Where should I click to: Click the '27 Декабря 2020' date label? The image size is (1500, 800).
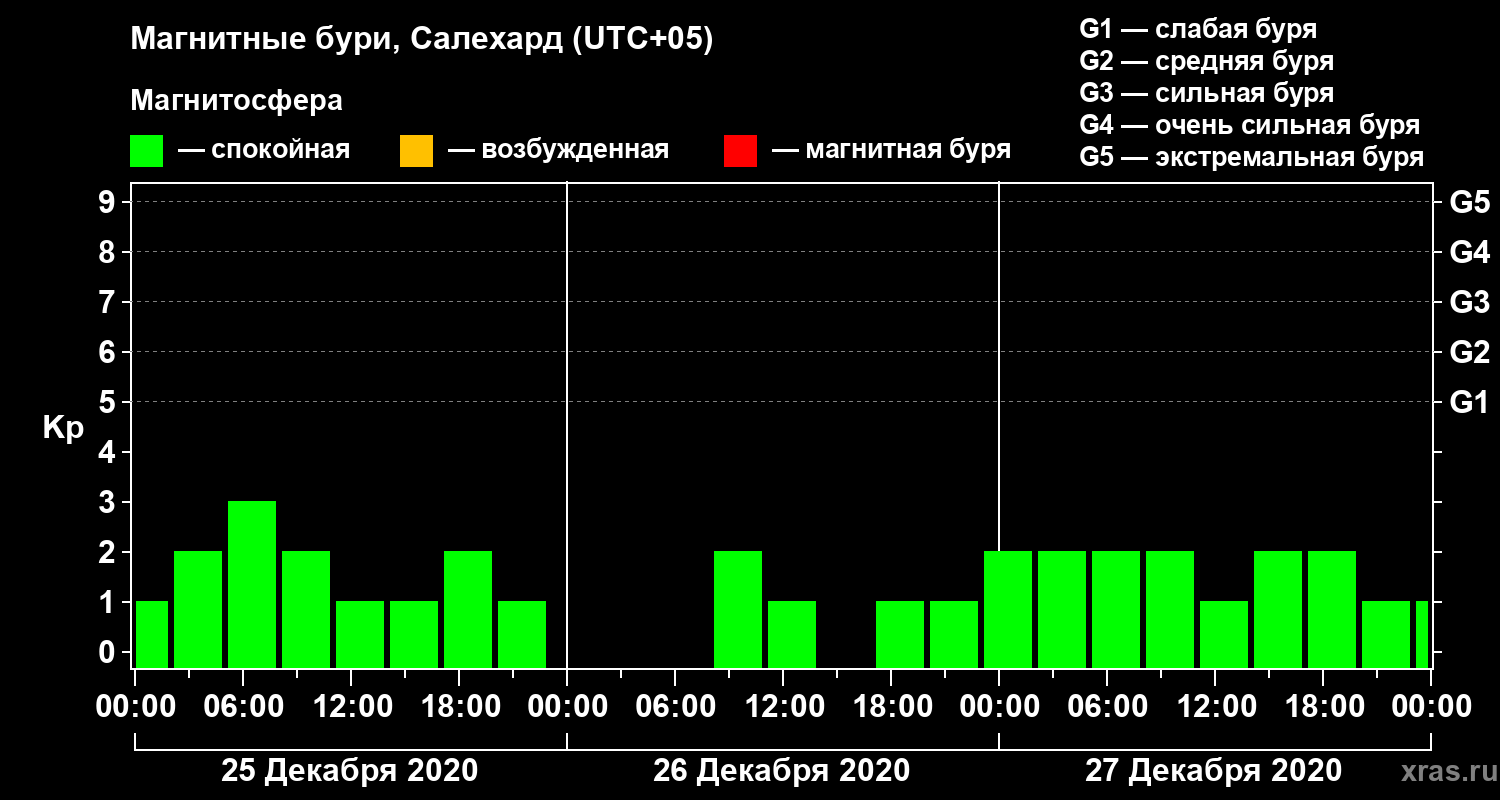1213,771
